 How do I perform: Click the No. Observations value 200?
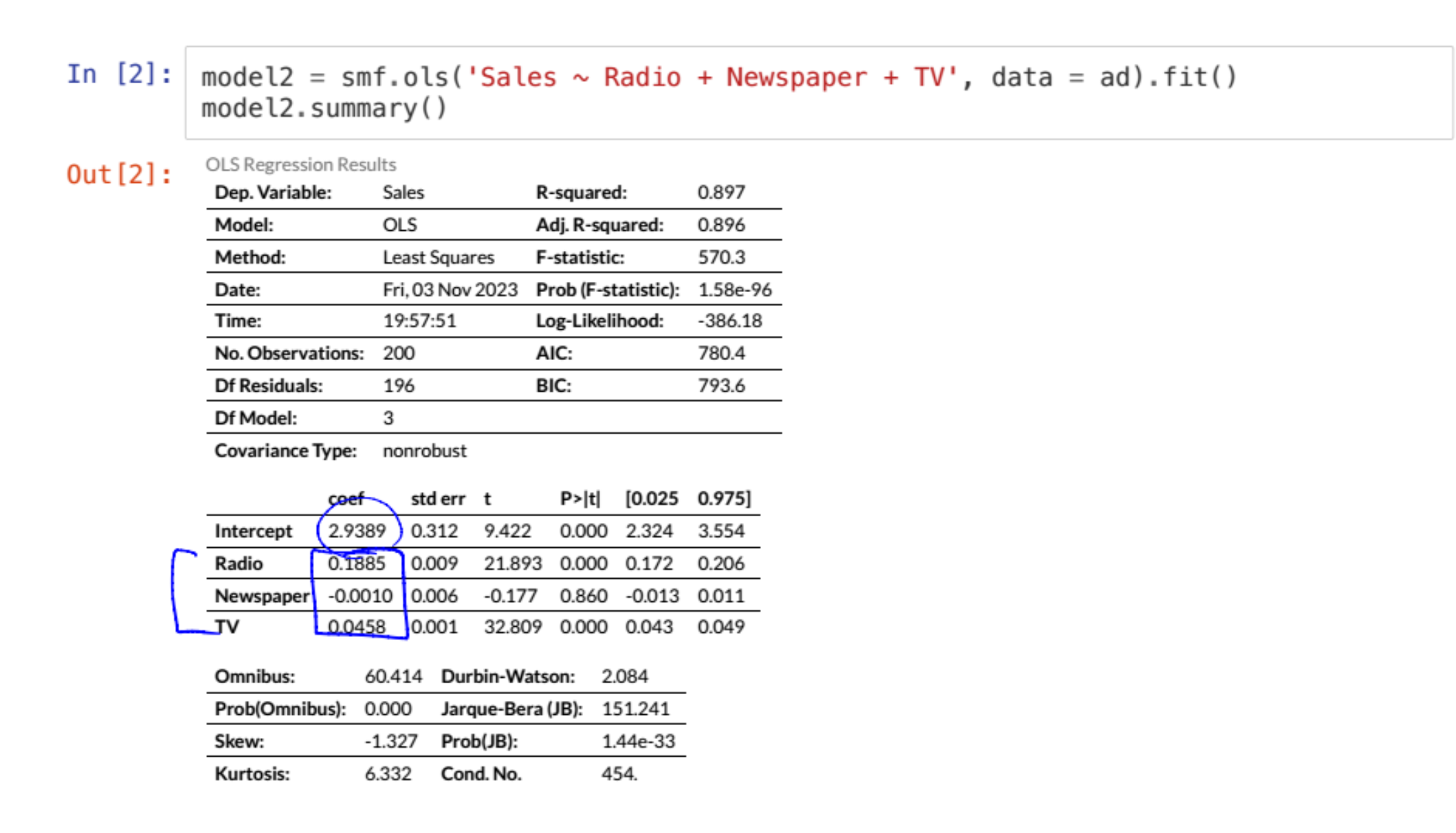pyautogui.click(x=398, y=353)
